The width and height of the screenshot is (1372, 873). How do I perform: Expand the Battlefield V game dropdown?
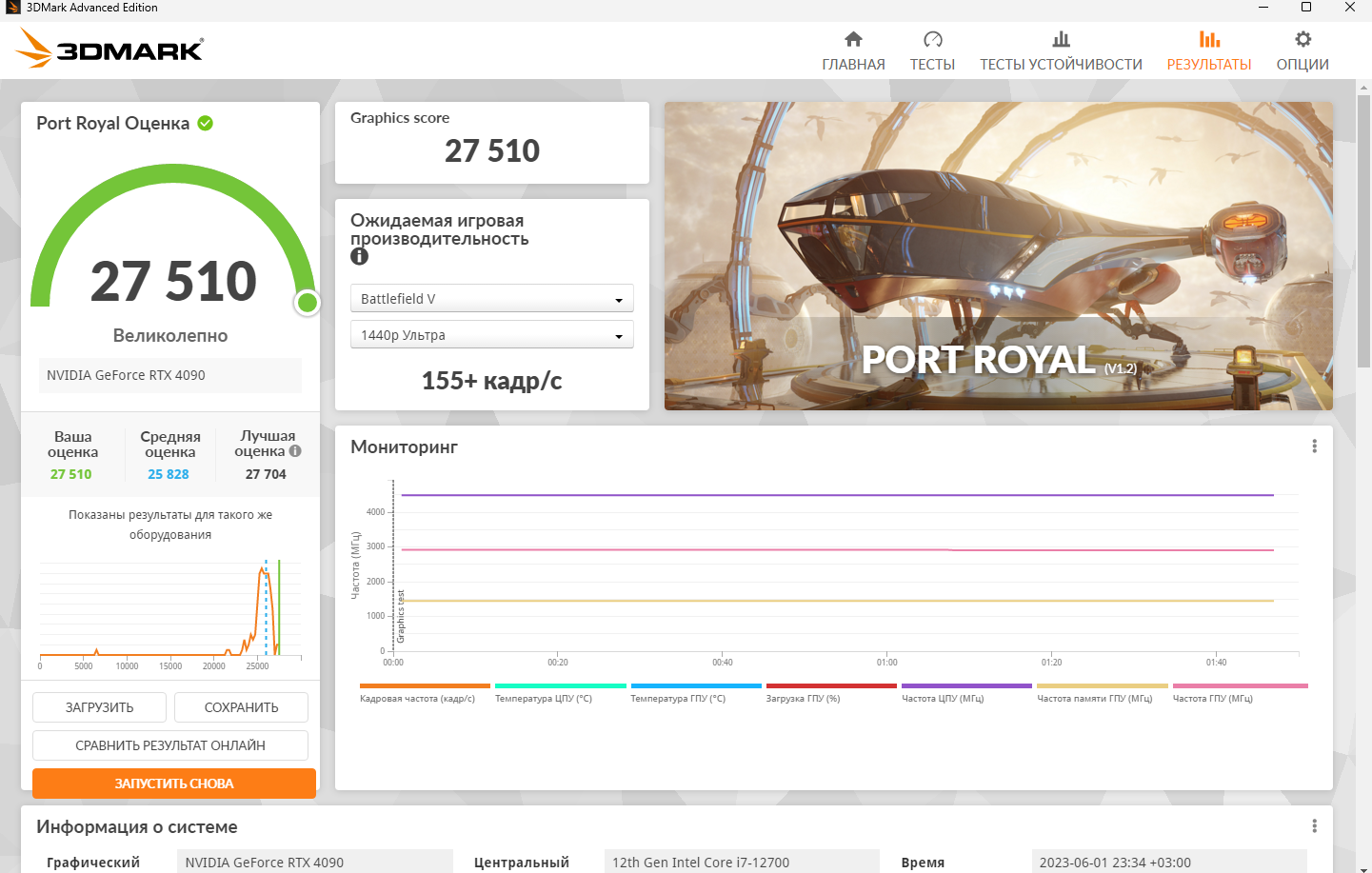point(492,299)
